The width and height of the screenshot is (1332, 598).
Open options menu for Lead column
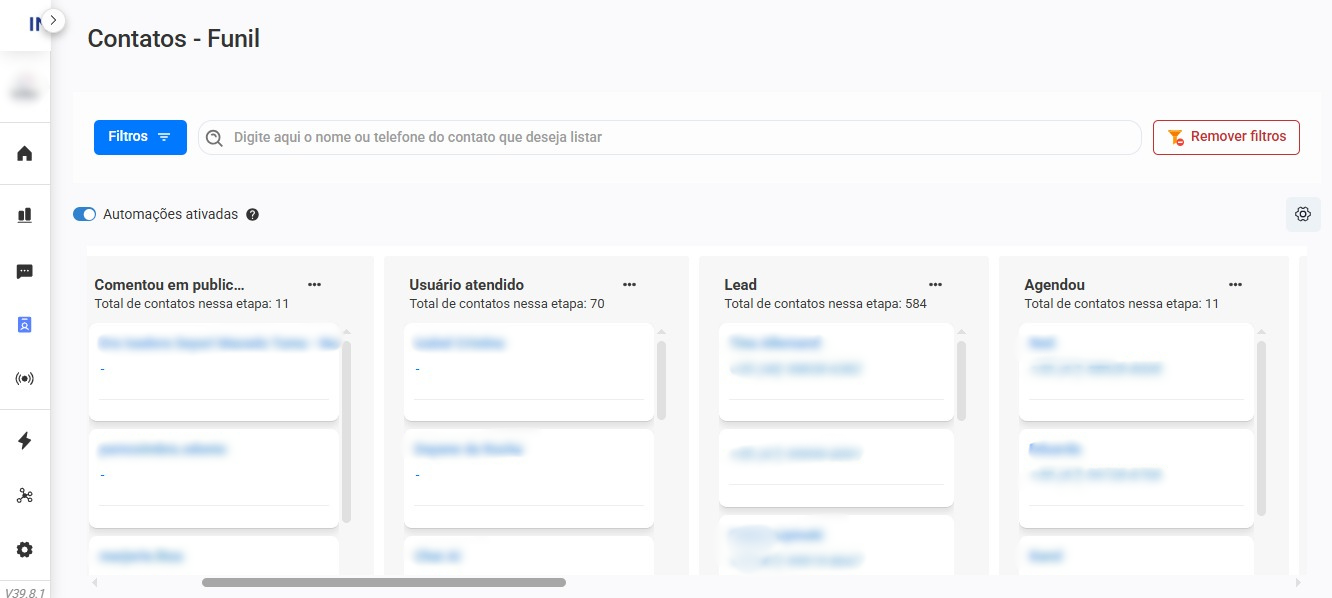[935, 285]
